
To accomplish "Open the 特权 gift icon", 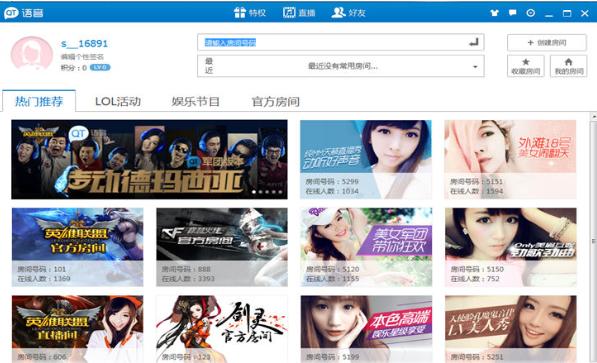I will 240,13.
